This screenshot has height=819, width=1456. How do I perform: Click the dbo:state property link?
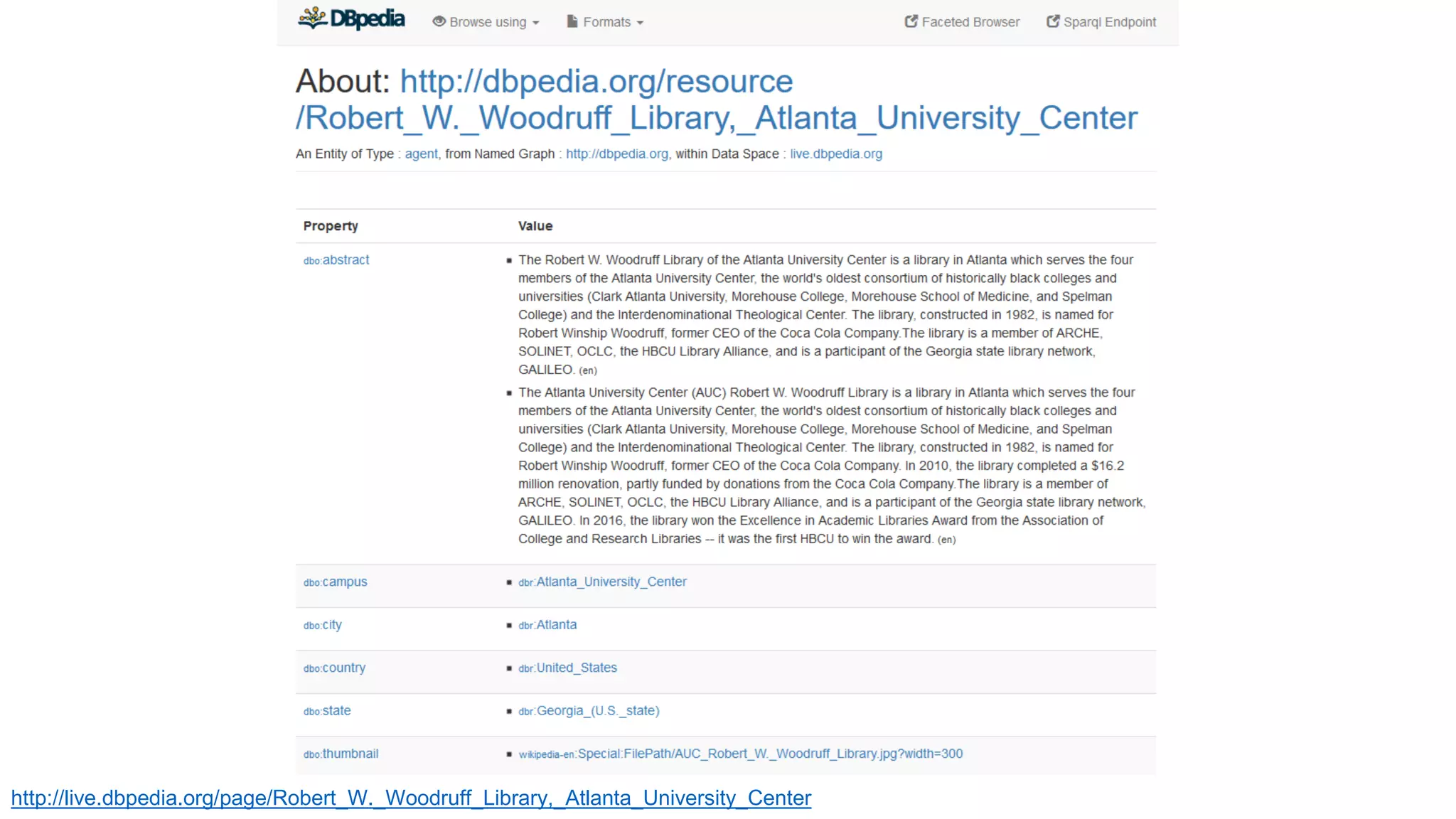tap(327, 711)
